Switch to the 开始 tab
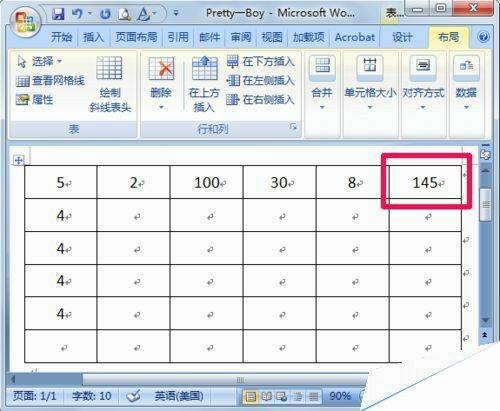This screenshot has height=411, width=500. tap(61, 37)
